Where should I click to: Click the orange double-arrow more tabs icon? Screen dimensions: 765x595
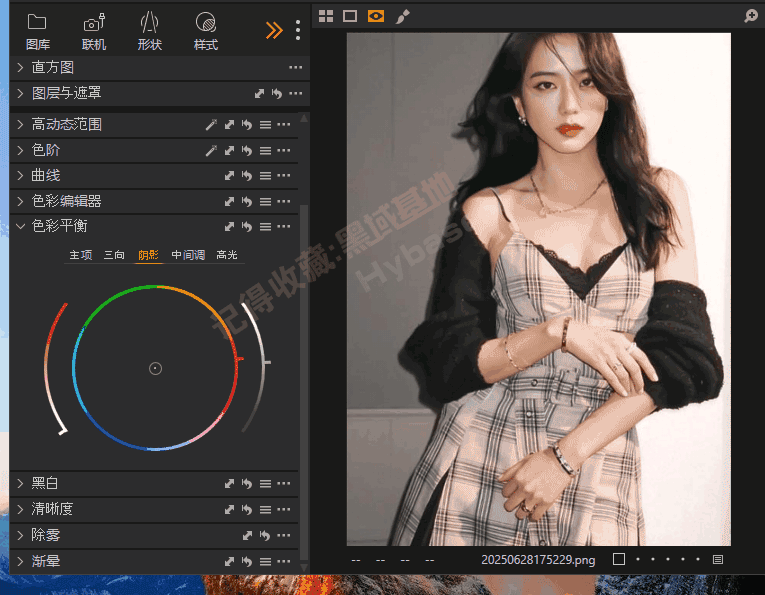(x=274, y=30)
